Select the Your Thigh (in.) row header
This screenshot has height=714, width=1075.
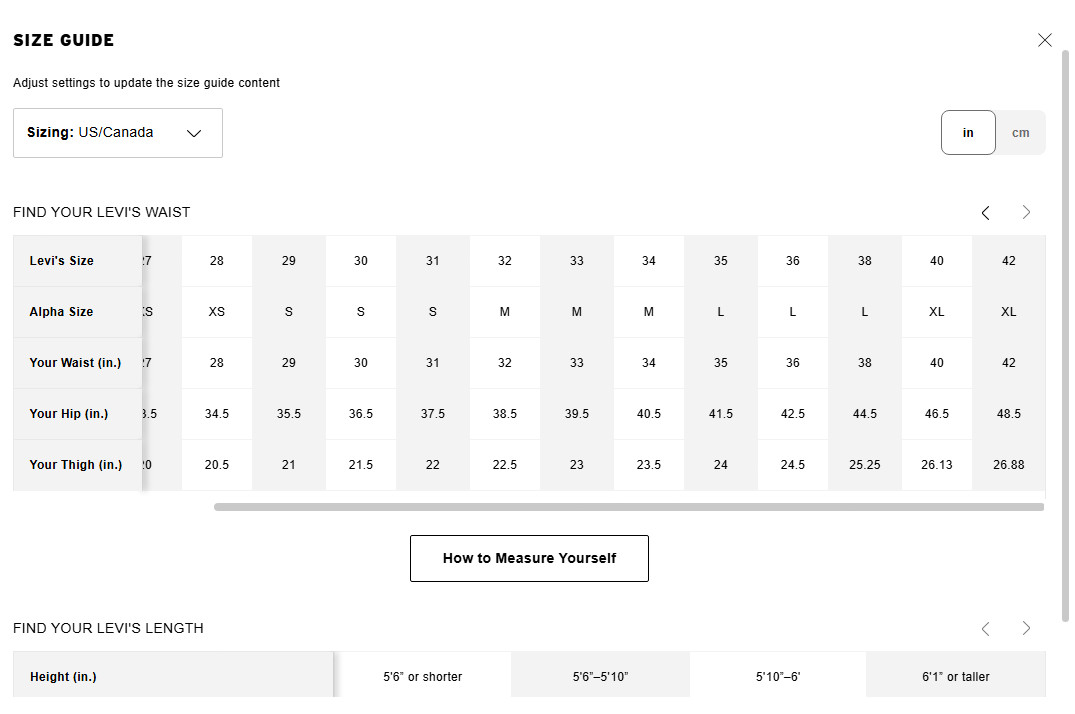[x=77, y=464]
